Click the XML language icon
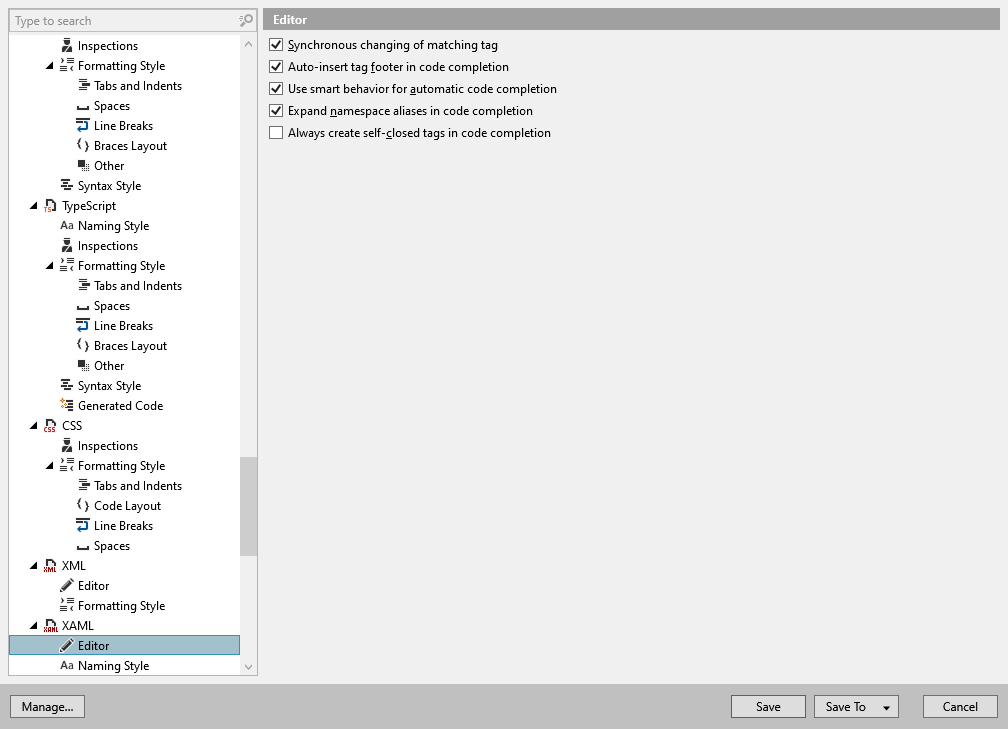The image size is (1008, 729). (49, 565)
